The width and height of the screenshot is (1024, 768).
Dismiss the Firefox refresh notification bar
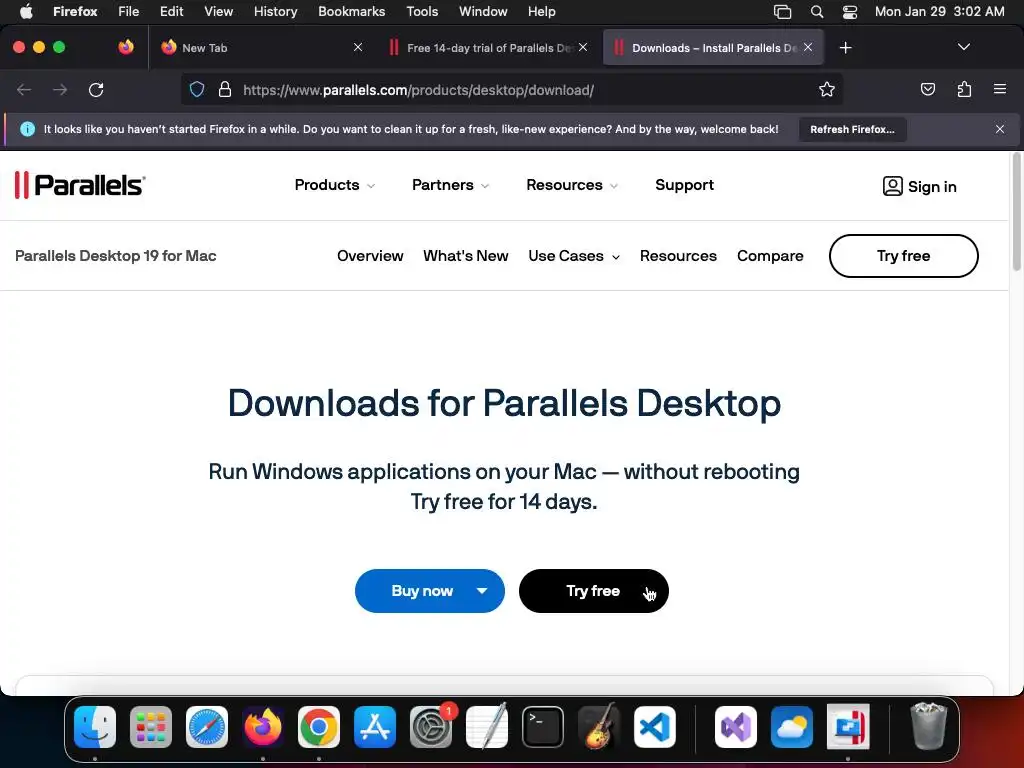click(1000, 129)
